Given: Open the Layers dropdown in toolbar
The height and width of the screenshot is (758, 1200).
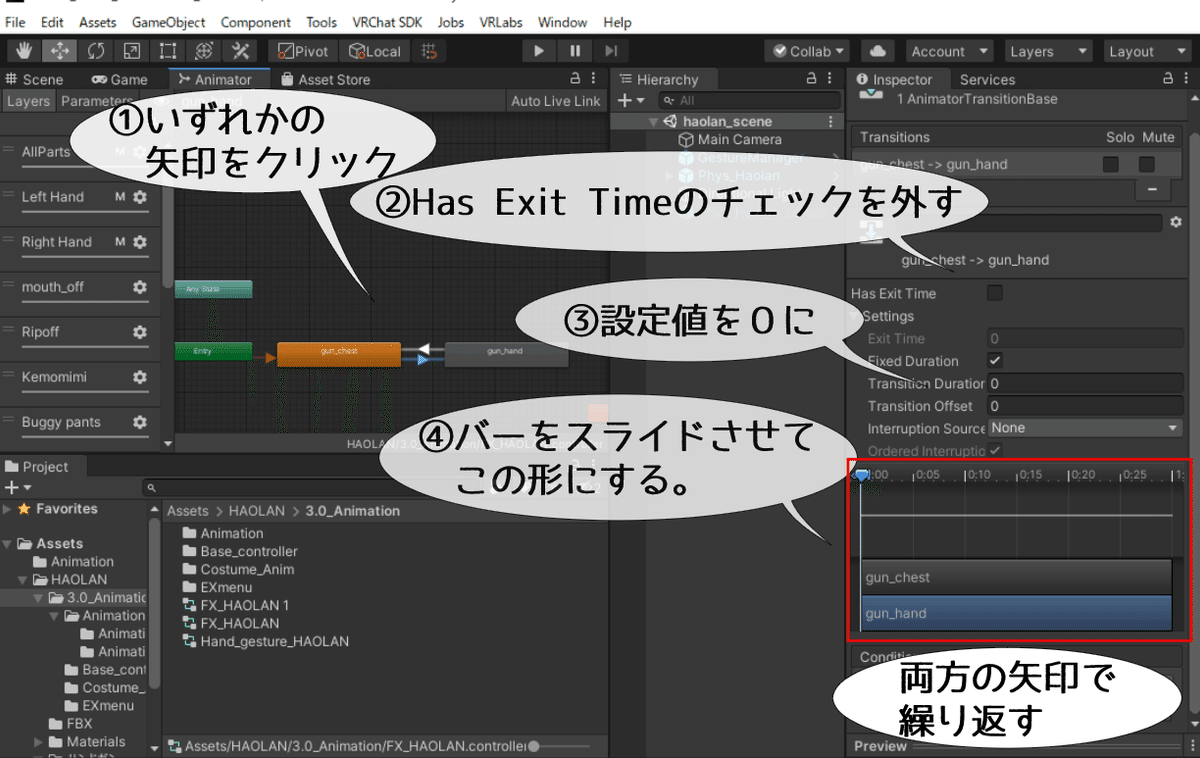Looking at the screenshot, I should 1046,51.
